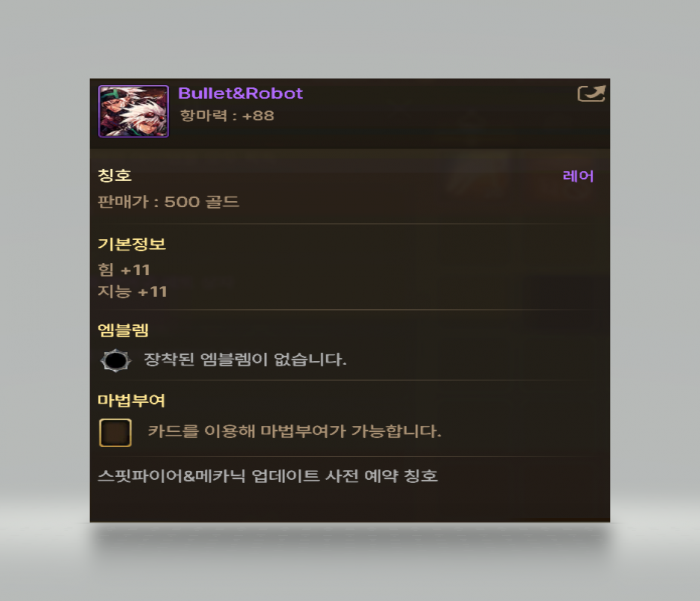Click the empty enchant card slot
Screen dimensions: 700x601
(x=115, y=433)
